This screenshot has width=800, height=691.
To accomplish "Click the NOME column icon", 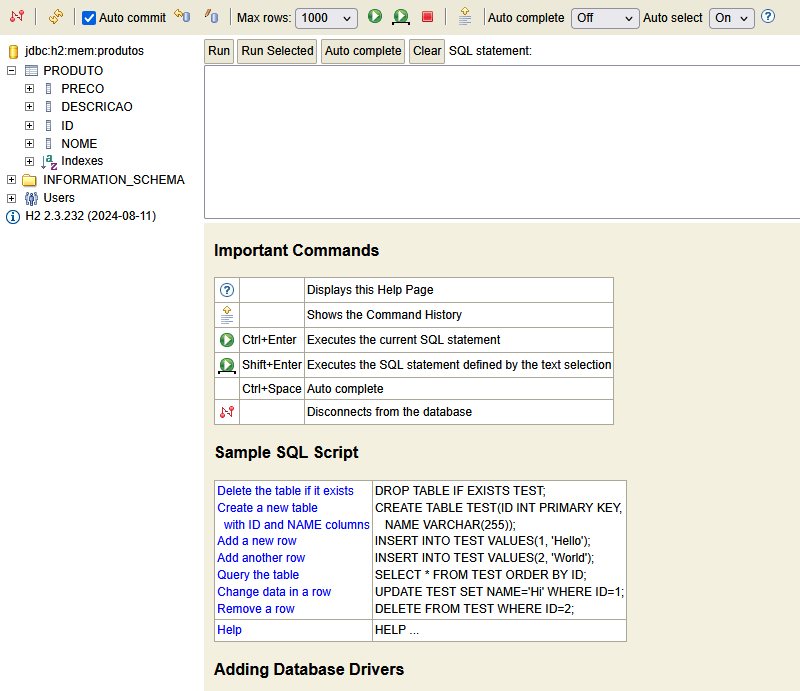I will (x=48, y=143).
